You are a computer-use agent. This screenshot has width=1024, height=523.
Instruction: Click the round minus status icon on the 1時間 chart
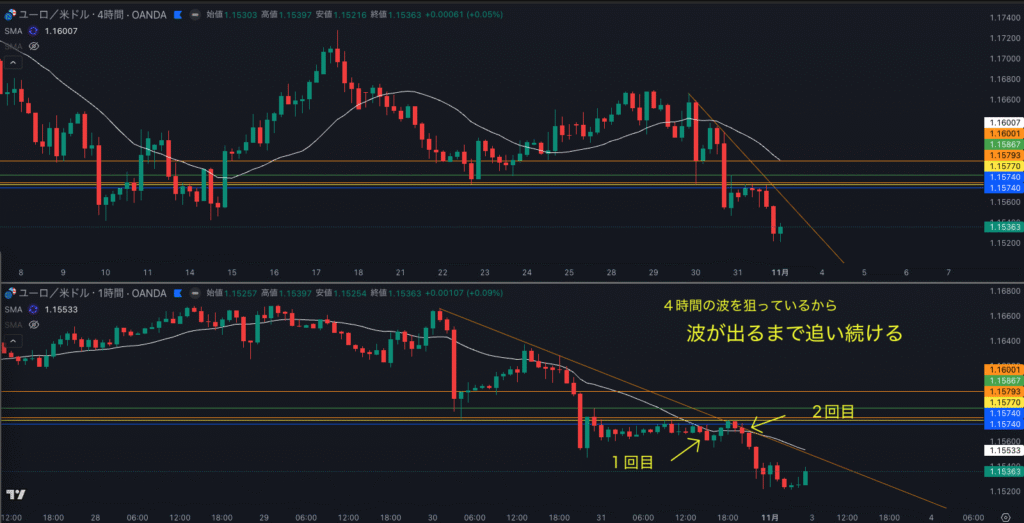pos(195,293)
